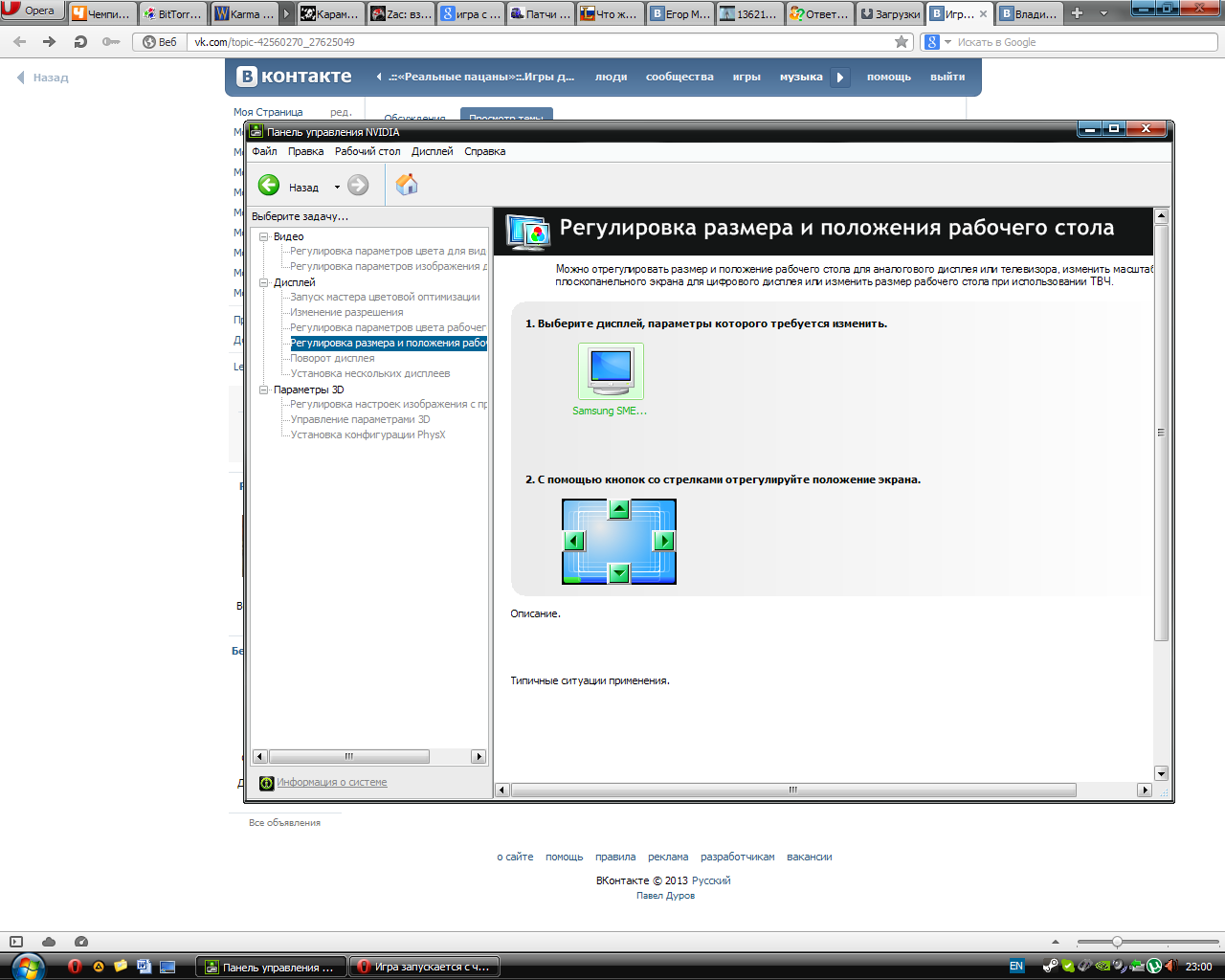Move screen position right with green arrow
Screen dimensions: 1225x980
coord(664,541)
